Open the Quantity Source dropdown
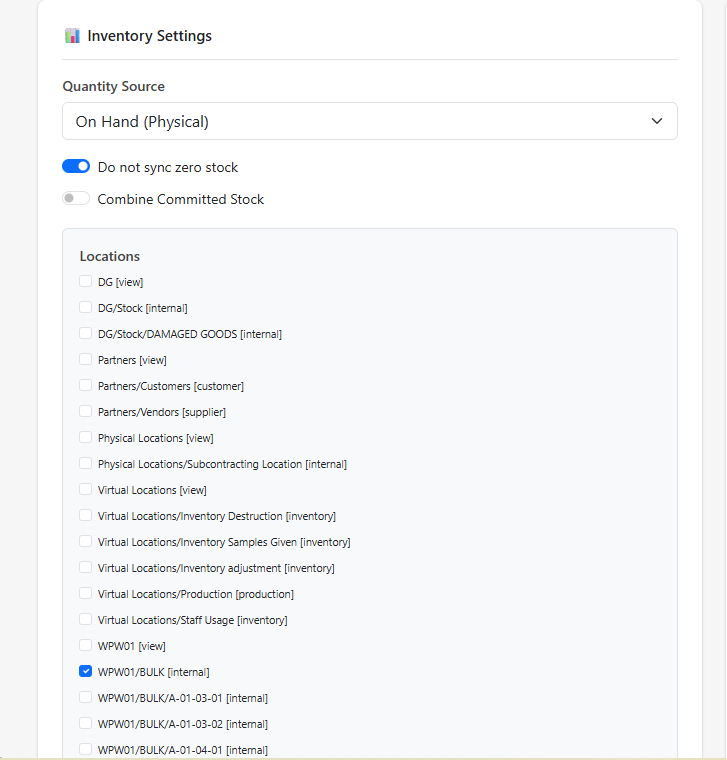Image resolution: width=727 pixels, height=760 pixels. 369,121
